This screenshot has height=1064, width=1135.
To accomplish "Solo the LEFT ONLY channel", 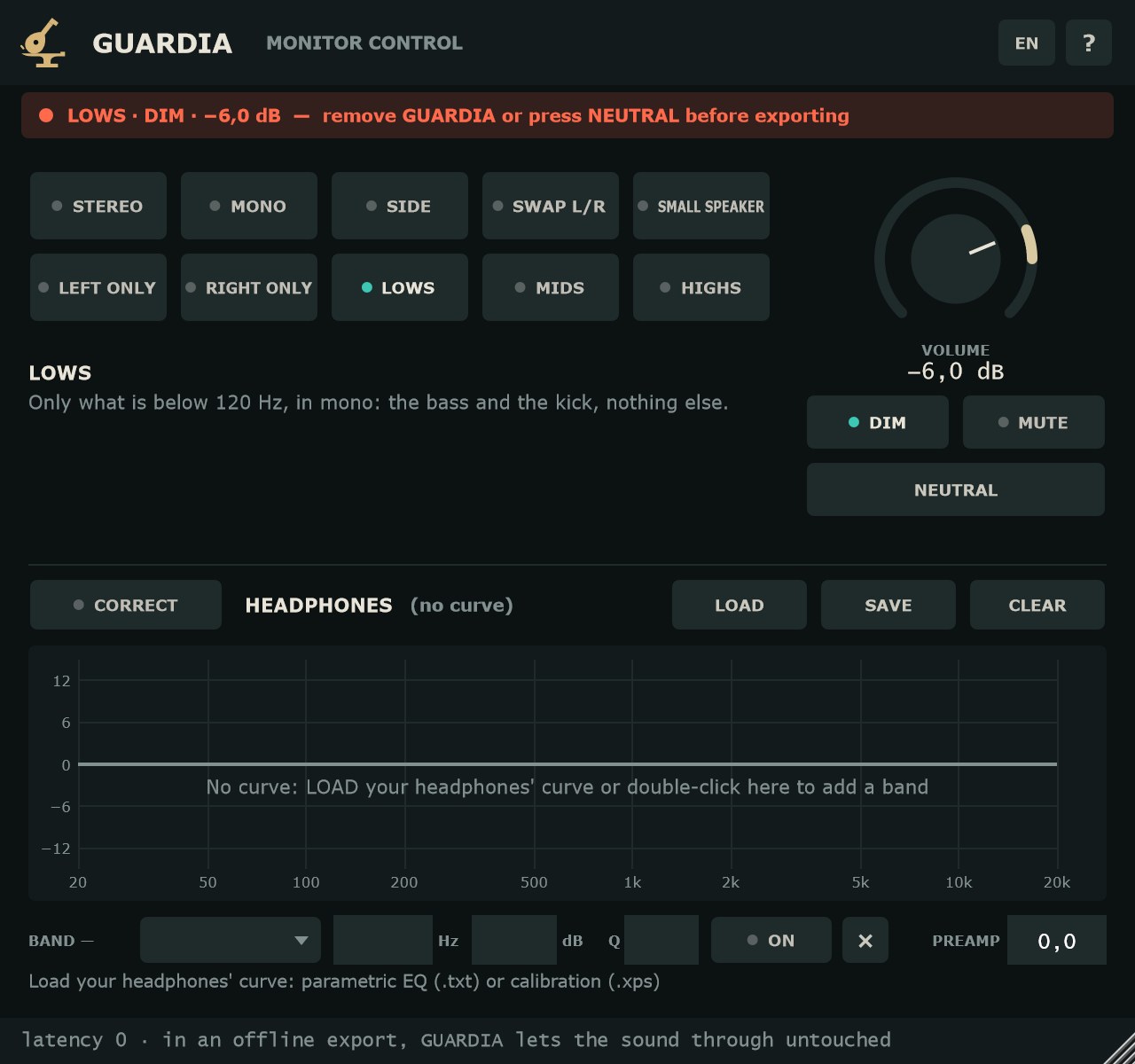I will click(x=98, y=287).
